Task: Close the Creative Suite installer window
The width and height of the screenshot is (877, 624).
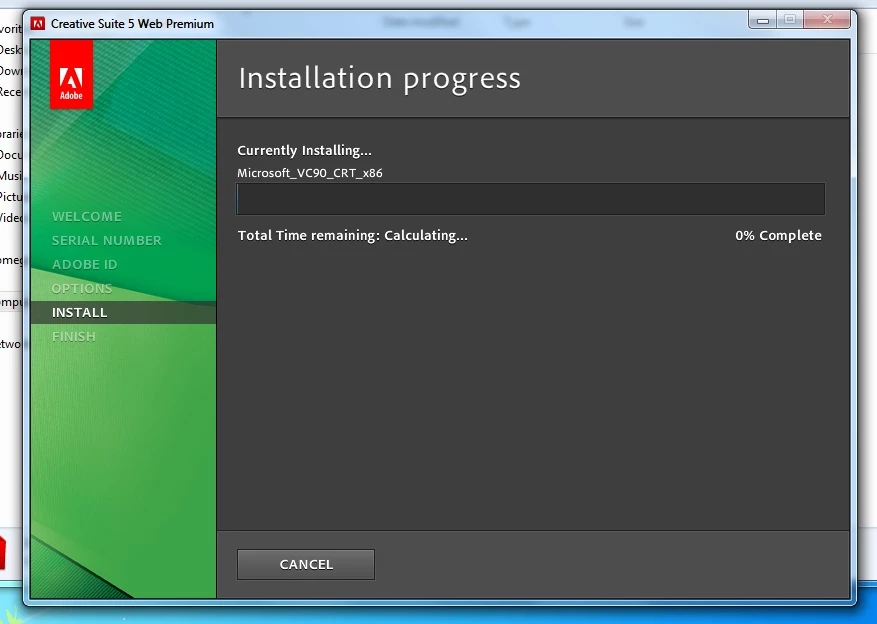Action: point(827,20)
